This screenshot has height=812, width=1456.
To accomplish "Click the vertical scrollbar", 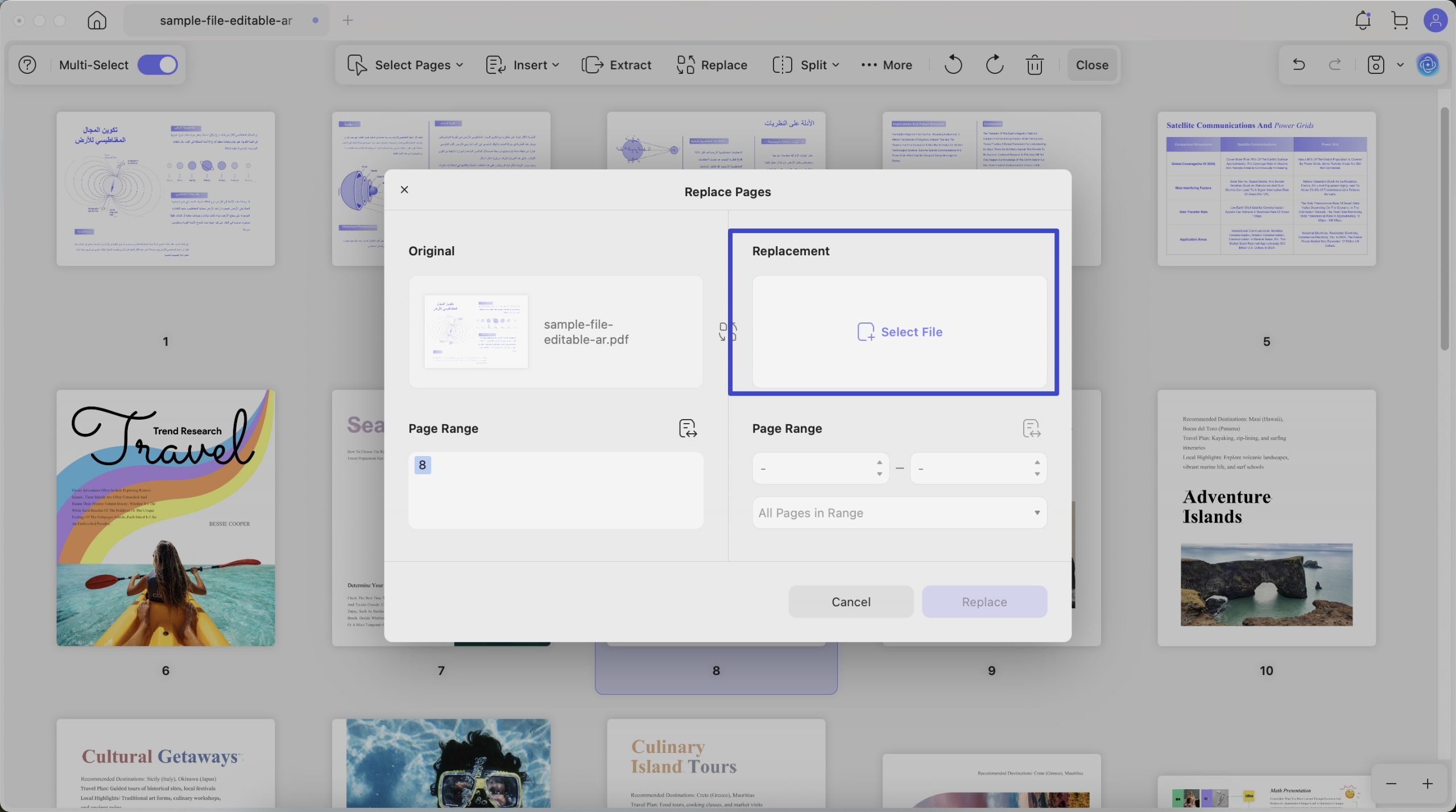I will tap(1444, 229).
